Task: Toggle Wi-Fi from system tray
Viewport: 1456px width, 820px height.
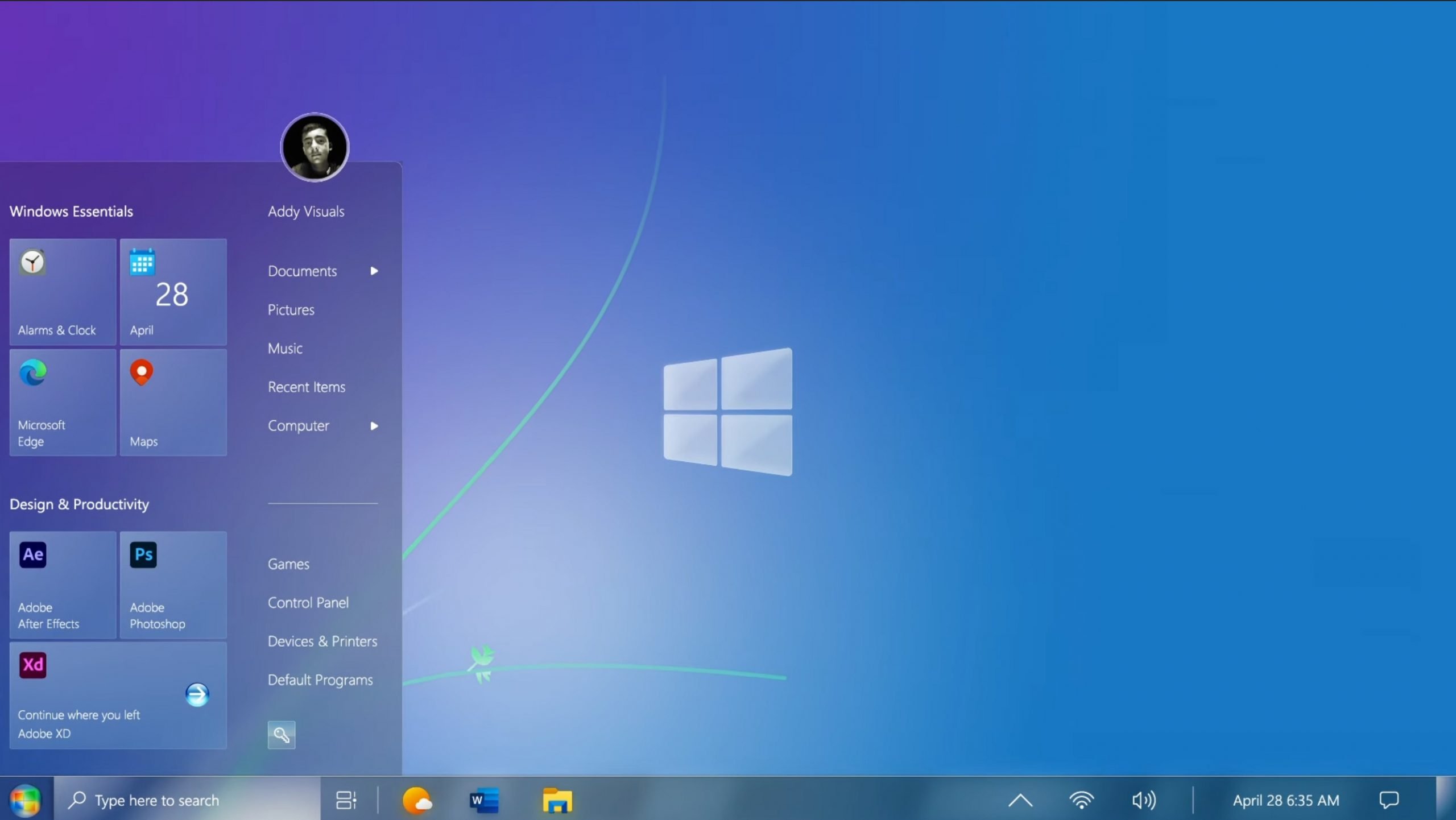Action: [1082, 800]
